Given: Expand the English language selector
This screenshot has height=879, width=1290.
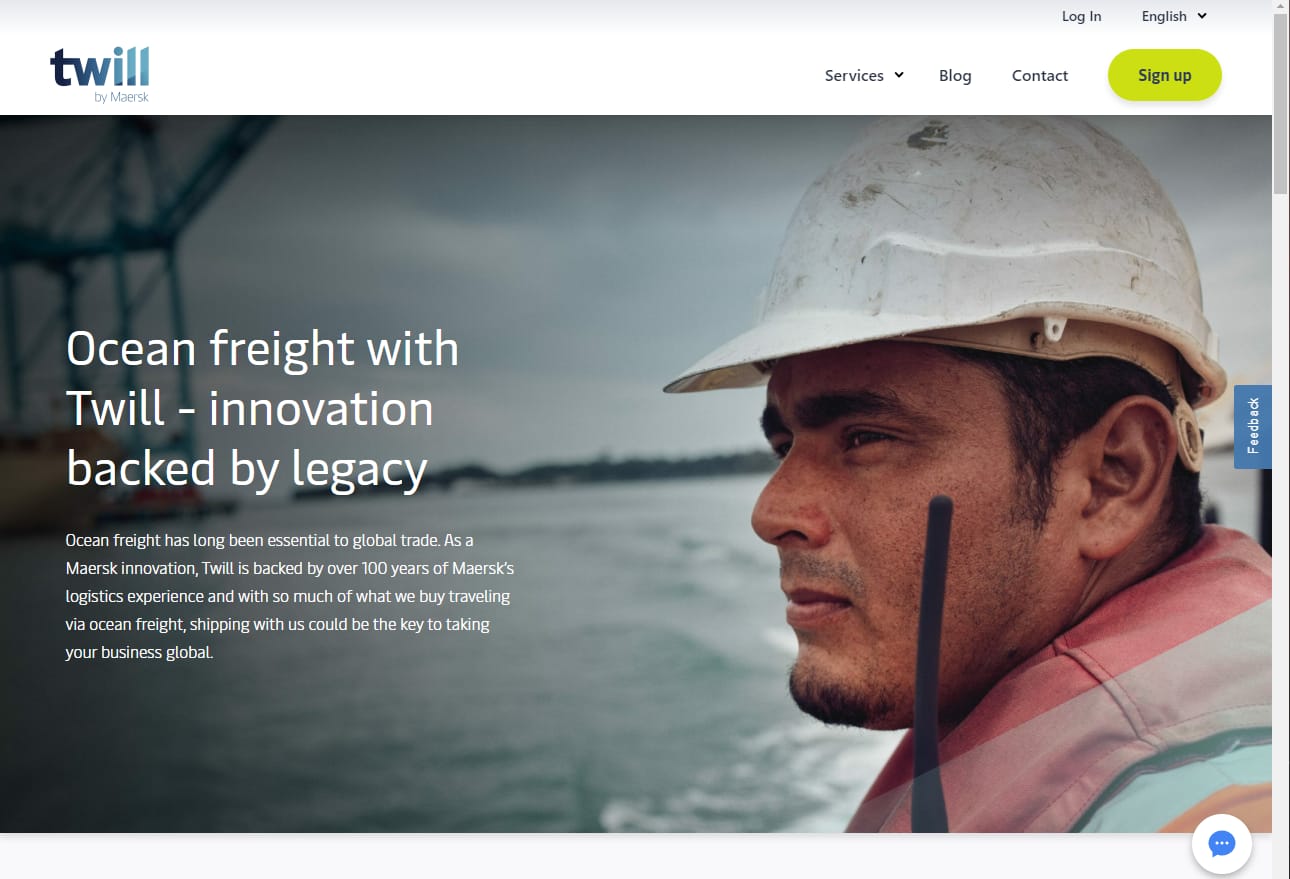Looking at the screenshot, I should pos(1174,16).
